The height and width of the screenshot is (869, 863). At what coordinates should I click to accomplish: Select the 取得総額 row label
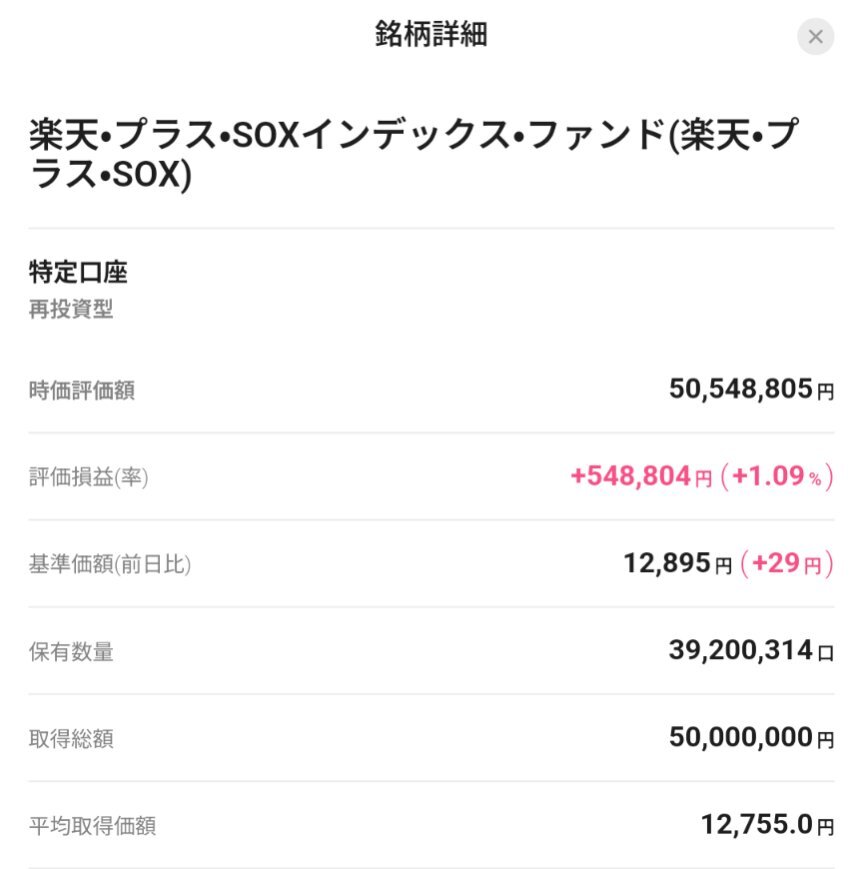(x=71, y=739)
